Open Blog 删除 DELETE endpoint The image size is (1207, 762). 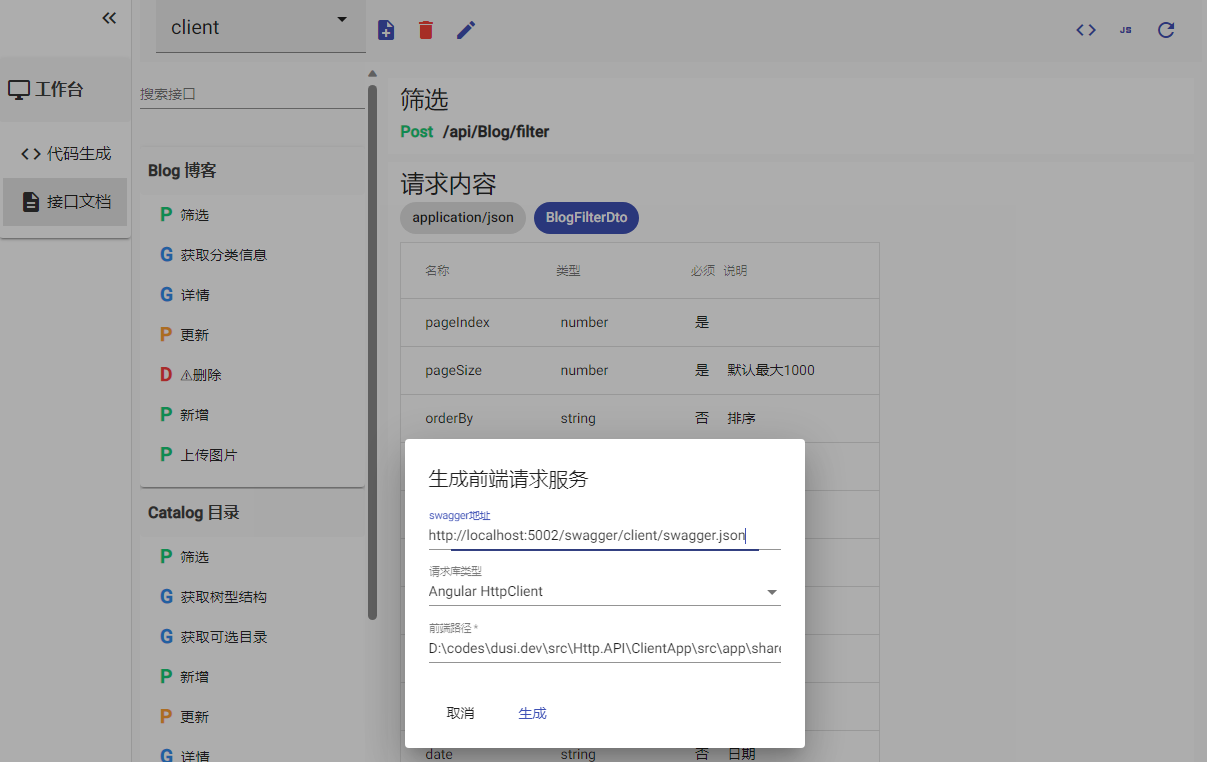click(x=252, y=375)
